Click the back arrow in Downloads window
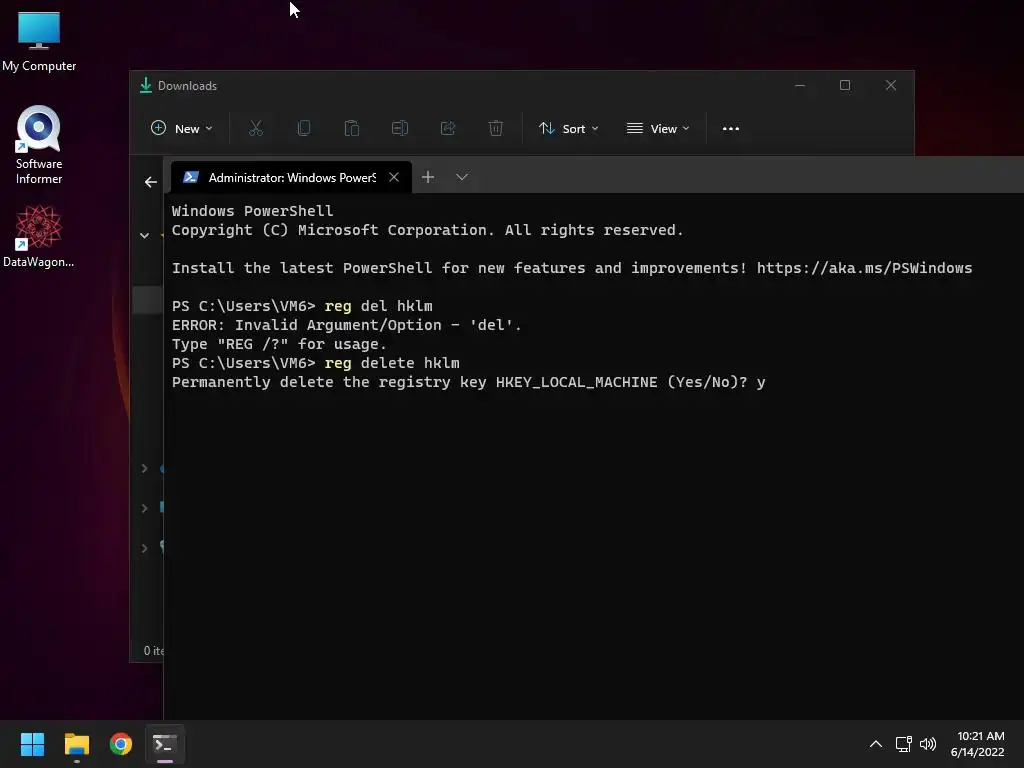The width and height of the screenshot is (1024, 768). 151,182
